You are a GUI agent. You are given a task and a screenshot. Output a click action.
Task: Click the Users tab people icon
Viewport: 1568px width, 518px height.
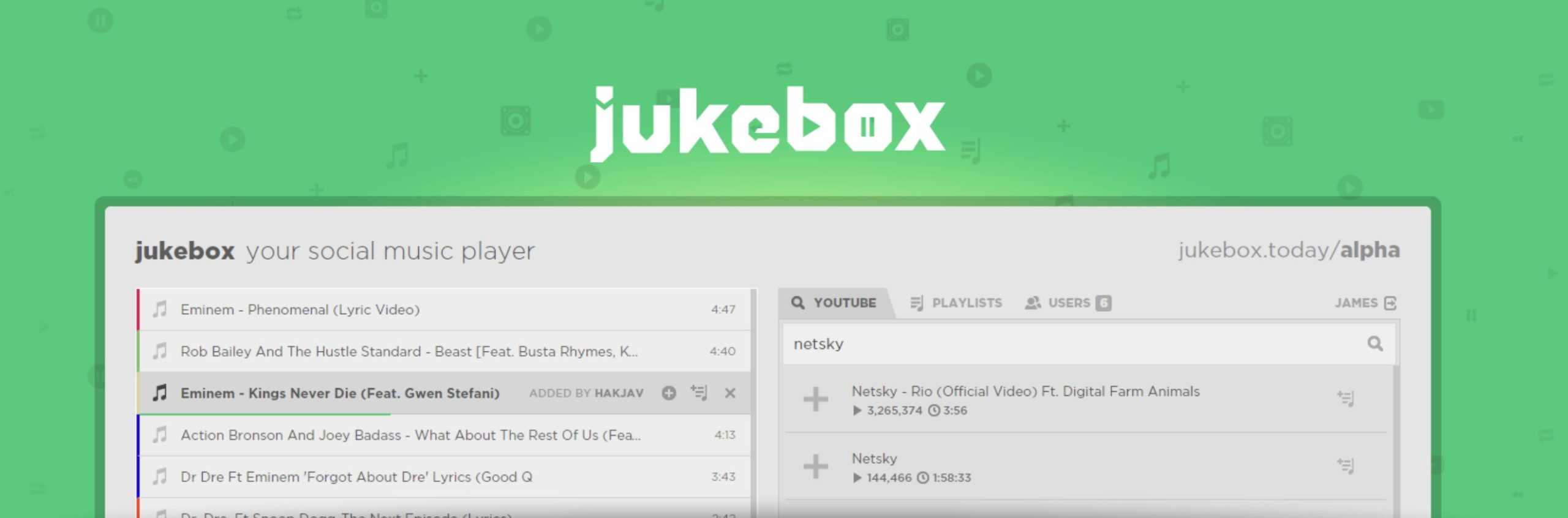(x=1033, y=303)
